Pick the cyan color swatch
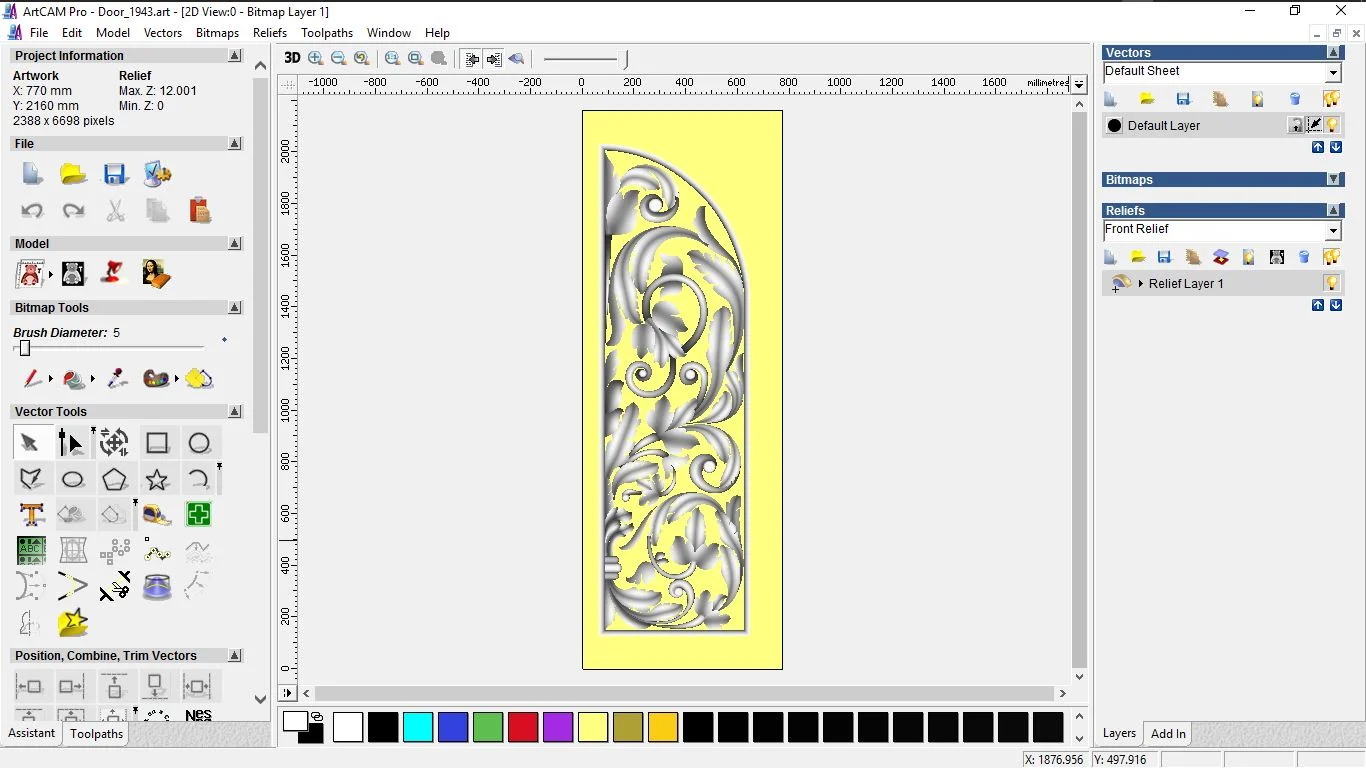The image size is (1366, 768). click(418, 727)
